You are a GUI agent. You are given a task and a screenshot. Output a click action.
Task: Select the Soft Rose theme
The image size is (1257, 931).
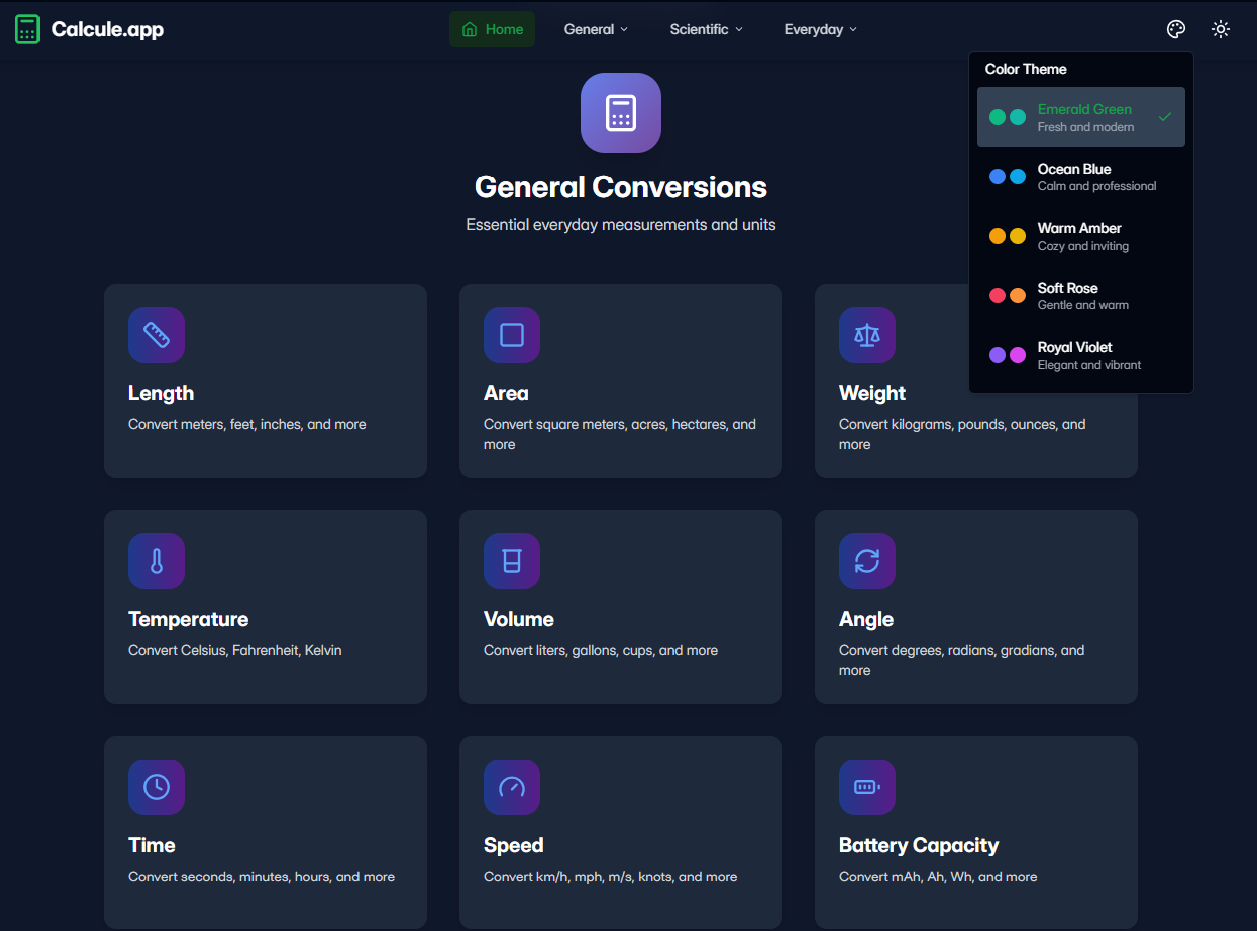(x=1081, y=296)
